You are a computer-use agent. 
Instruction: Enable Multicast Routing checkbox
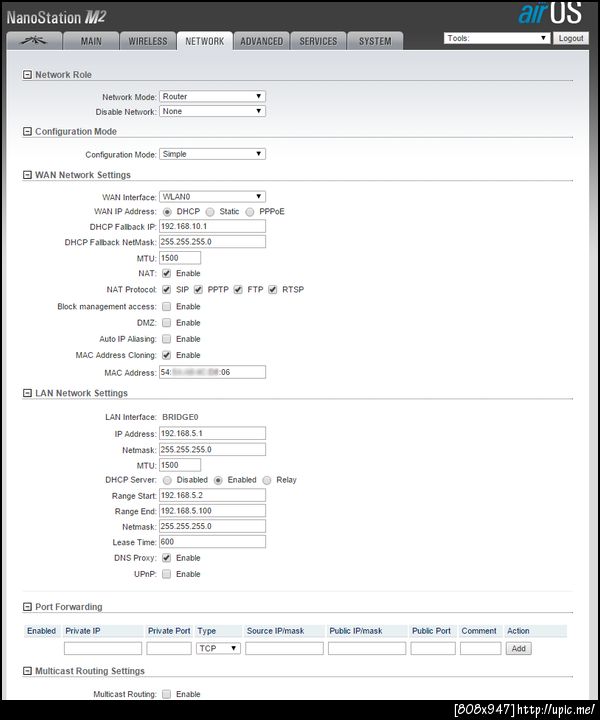pos(167,694)
